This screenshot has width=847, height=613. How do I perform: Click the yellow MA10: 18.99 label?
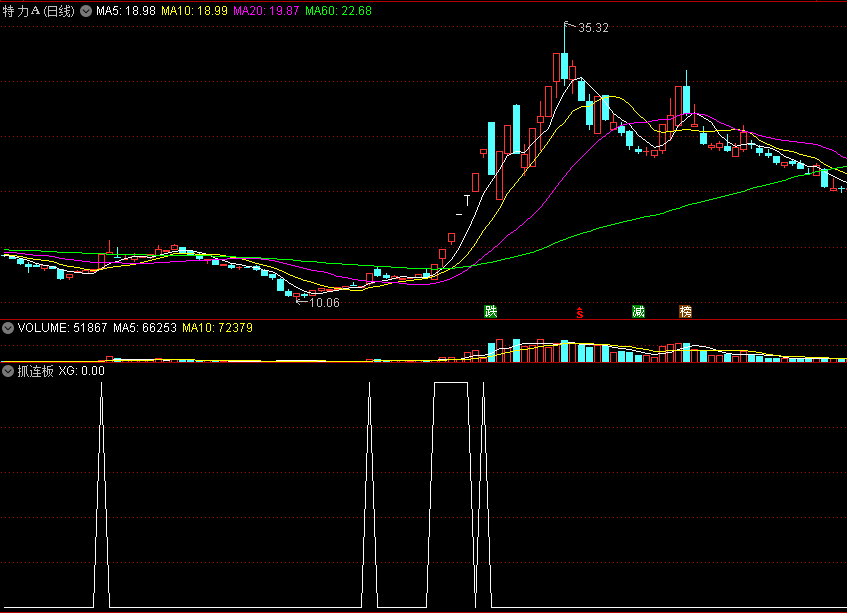point(194,11)
